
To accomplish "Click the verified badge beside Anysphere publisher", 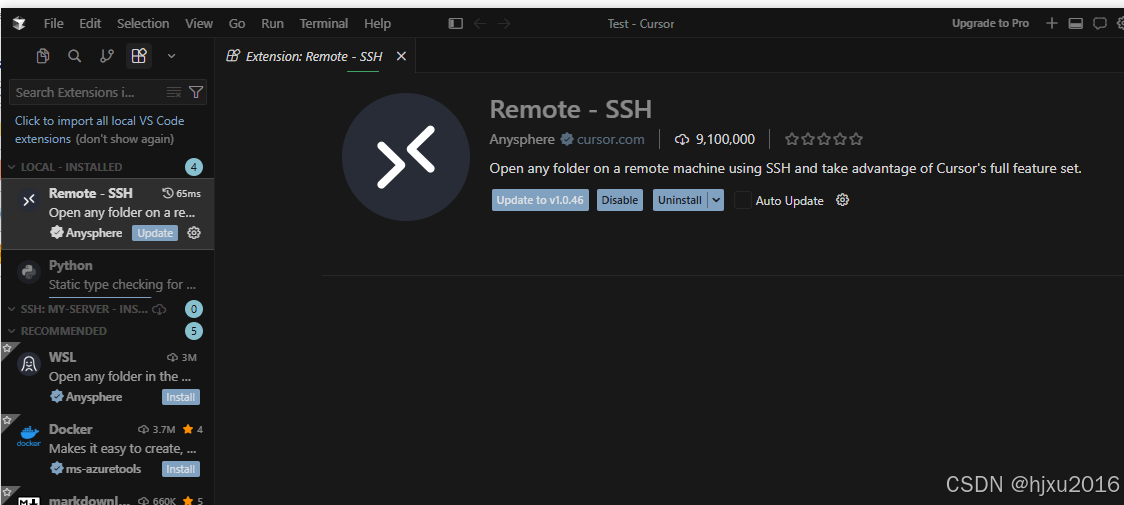I will (567, 139).
